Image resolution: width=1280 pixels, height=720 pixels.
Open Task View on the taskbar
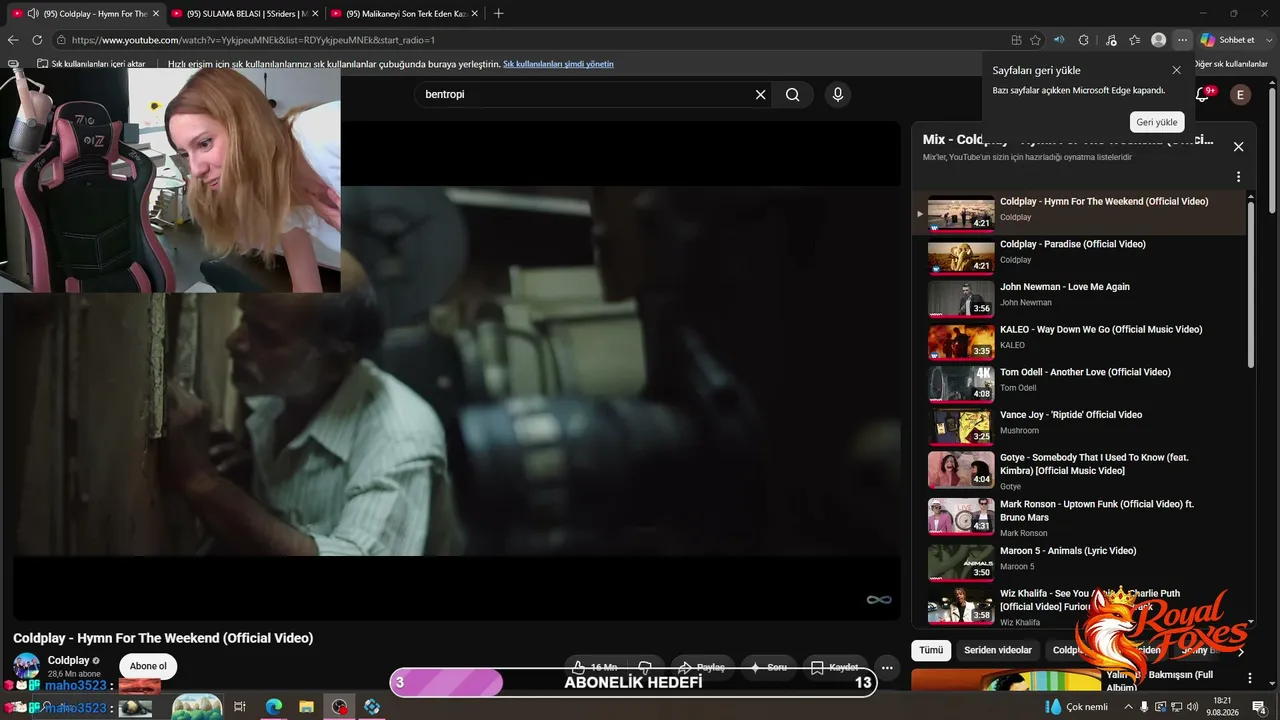(x=240, y=707)
